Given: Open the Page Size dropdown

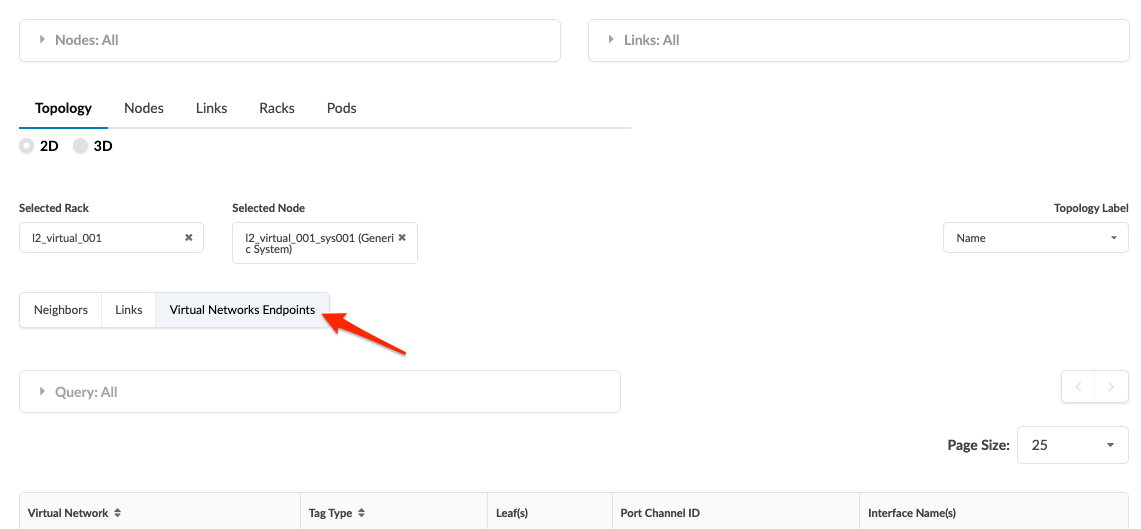Looking at the screenshot, I should [1072, 445].
